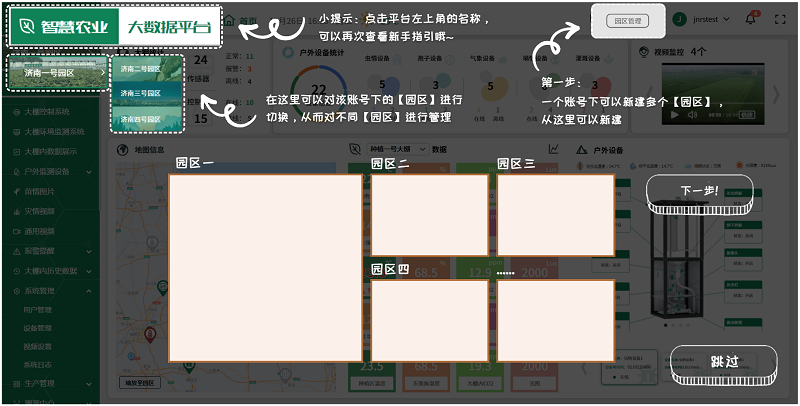This screenshot has height=406, width=800.
Task: Toggle the fullscreen icon
Action: coord(780,19)
